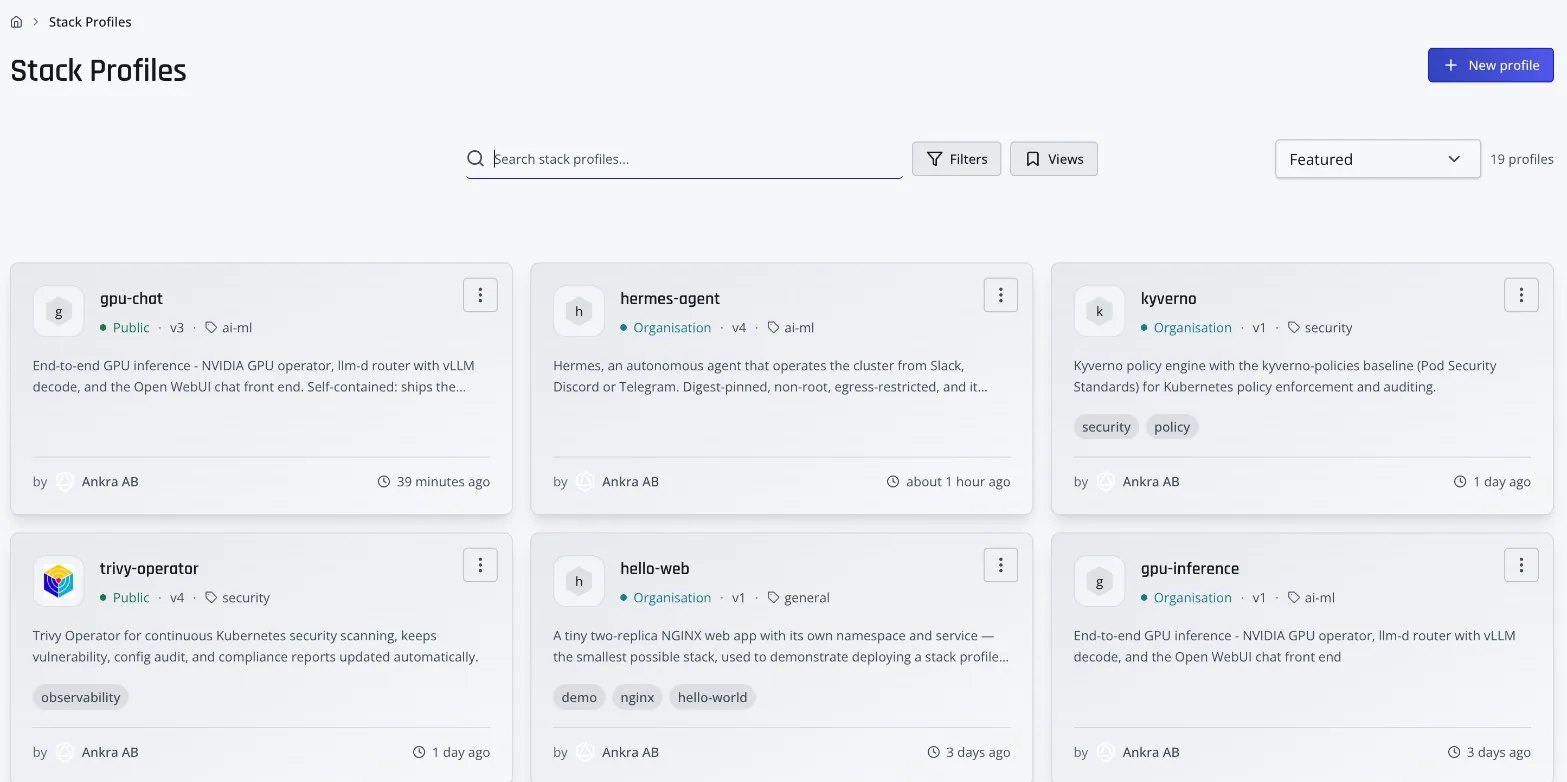
Task: Click the ai-ml category tag on hermes-agent
Action: tap(791, 327)
